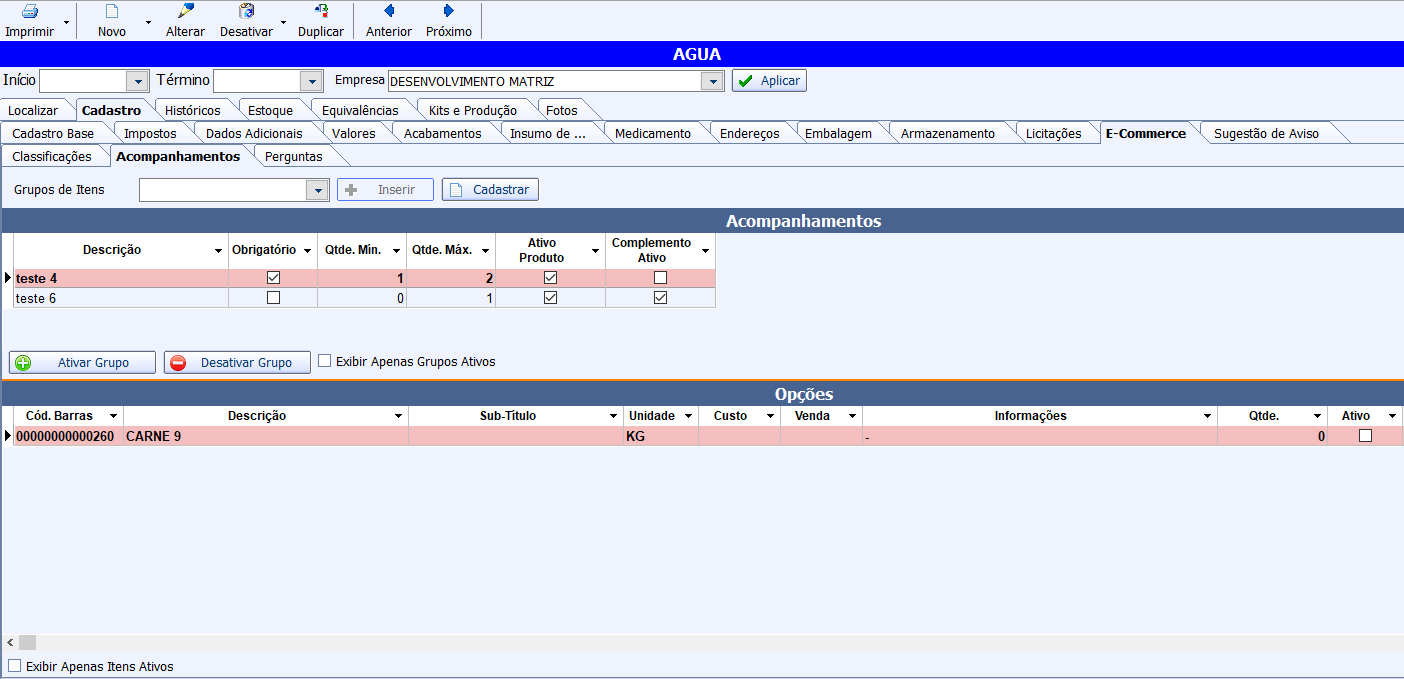Check Ativo checkbox for CARNE 9
Screen dimensions: 1404x679
point(1365,436)
